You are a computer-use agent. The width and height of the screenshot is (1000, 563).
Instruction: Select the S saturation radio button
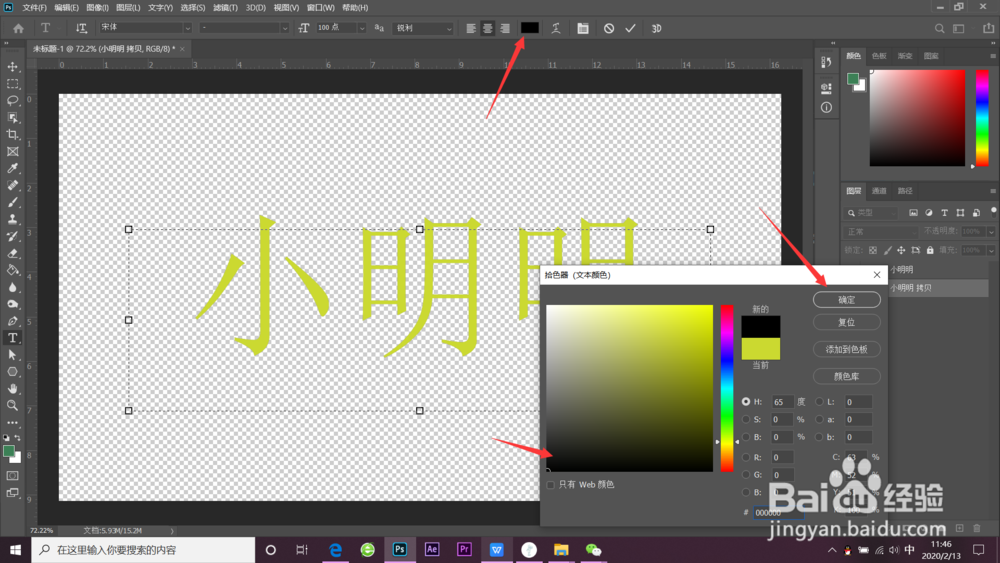point(746,420)
